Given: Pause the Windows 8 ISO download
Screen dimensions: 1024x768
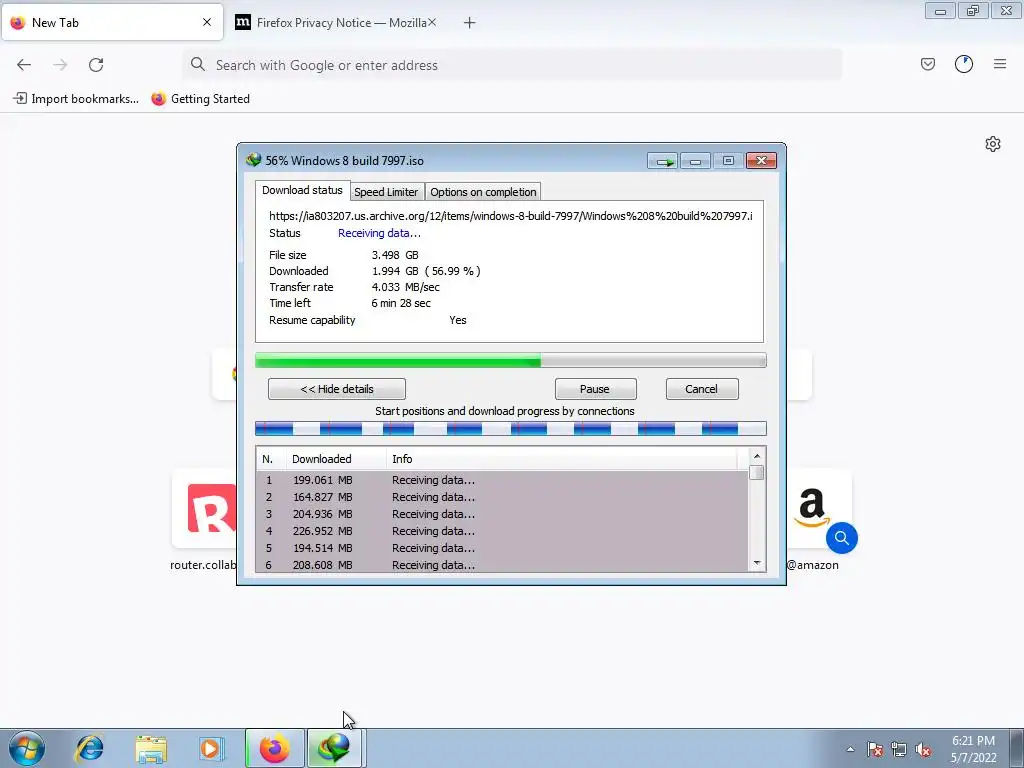Looking at the screenshot, I should (595, 389).
